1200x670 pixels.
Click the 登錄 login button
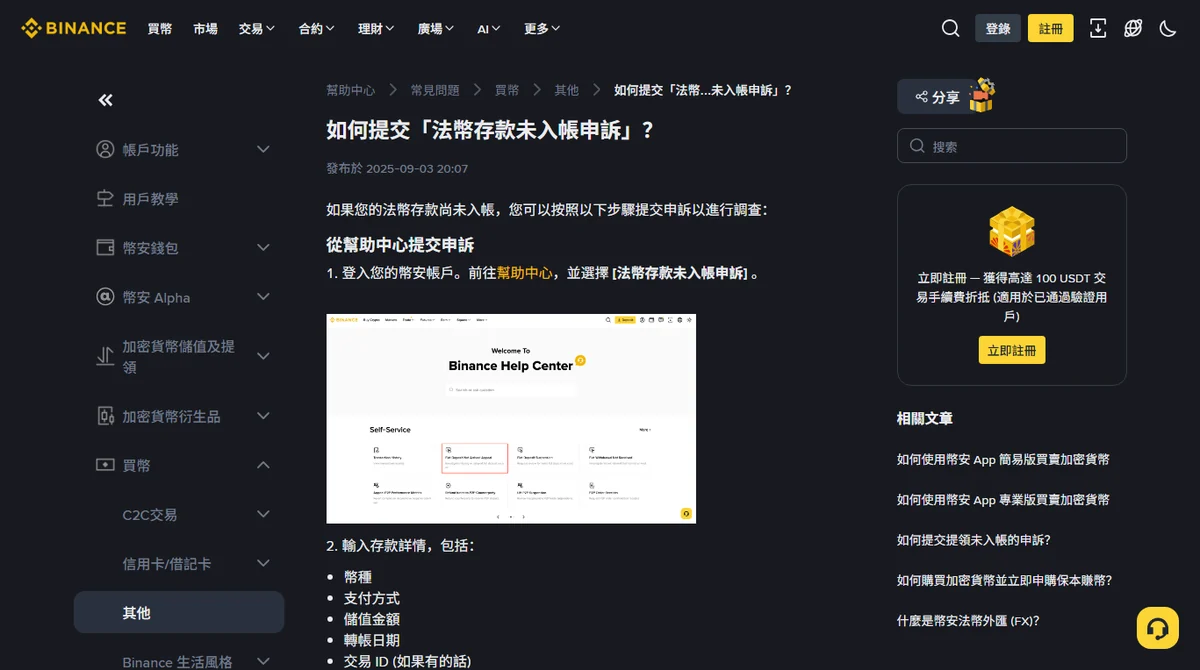click(998, 28)
